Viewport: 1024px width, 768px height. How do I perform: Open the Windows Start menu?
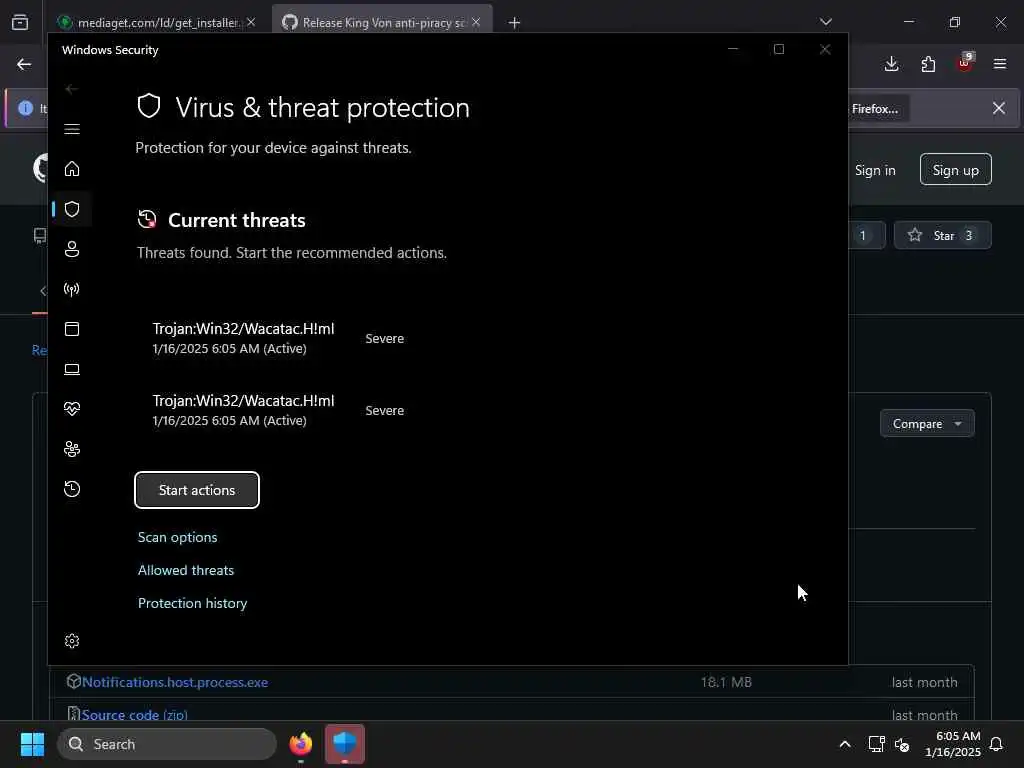(32, 744)
